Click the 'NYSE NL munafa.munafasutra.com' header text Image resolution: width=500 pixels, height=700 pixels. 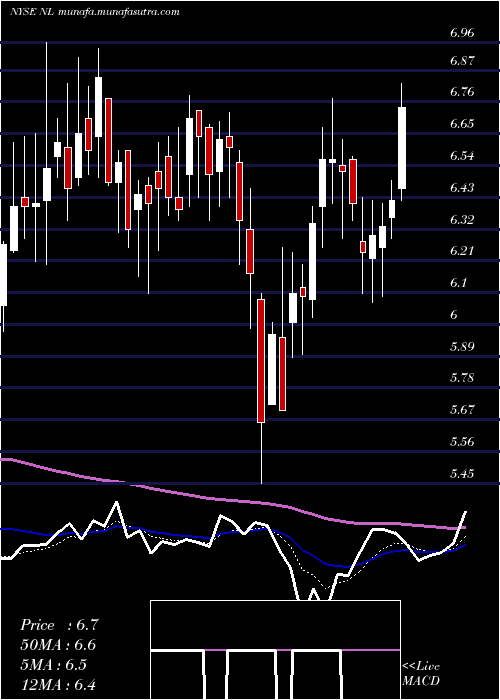[95, 12]
